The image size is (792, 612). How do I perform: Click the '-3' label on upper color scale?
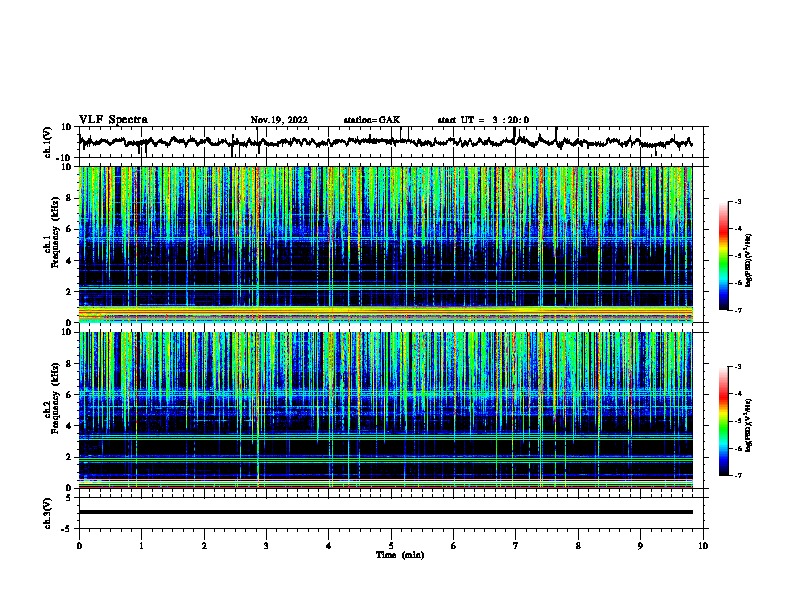point(738,202)
